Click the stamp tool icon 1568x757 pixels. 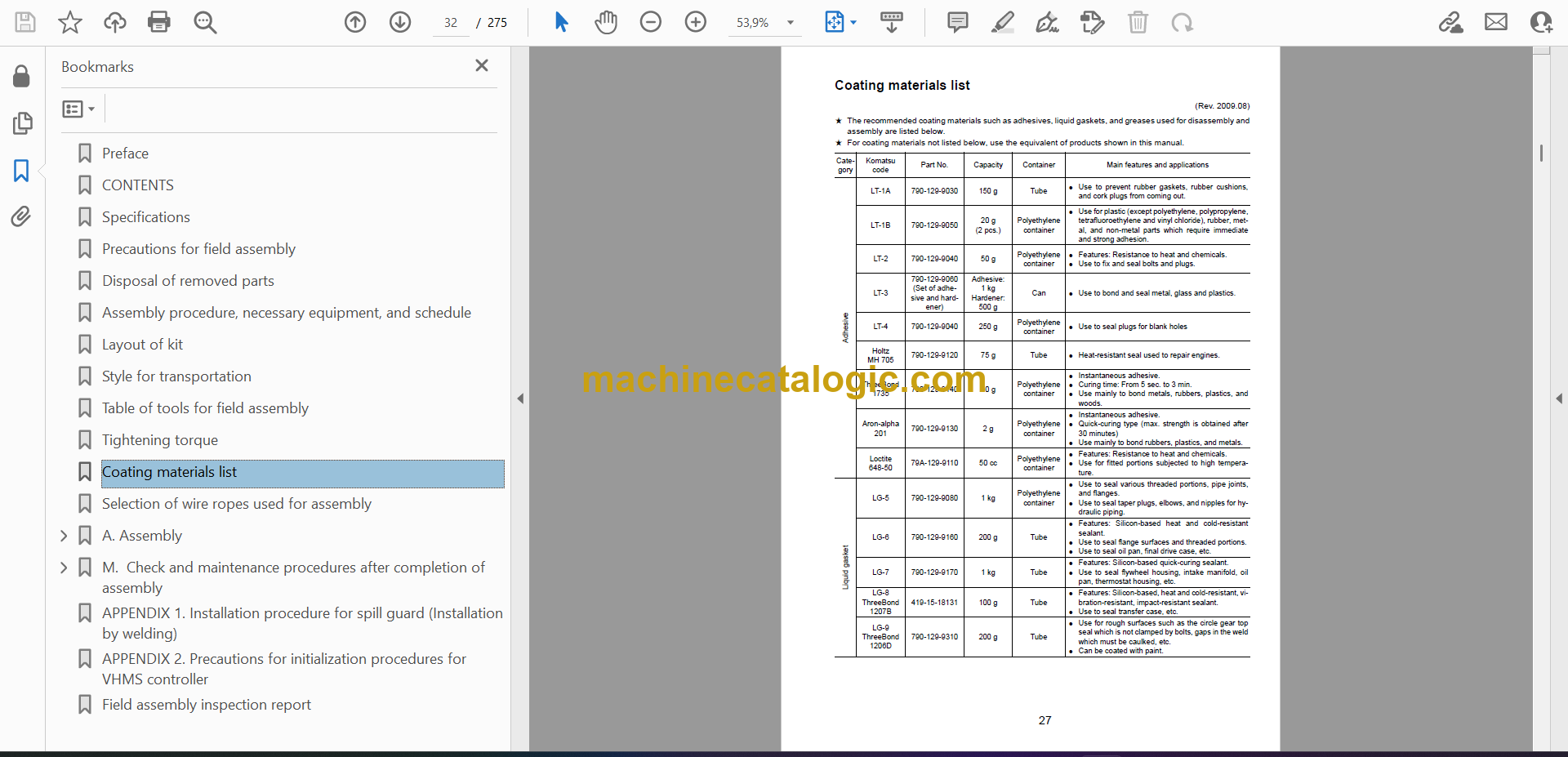(1093, 22)
